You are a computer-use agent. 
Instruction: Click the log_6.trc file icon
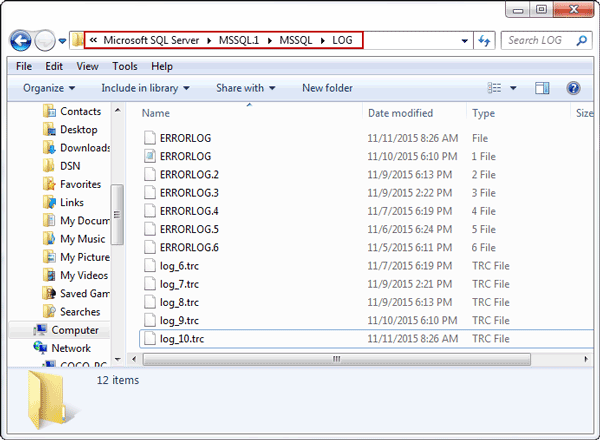[150, 266]
